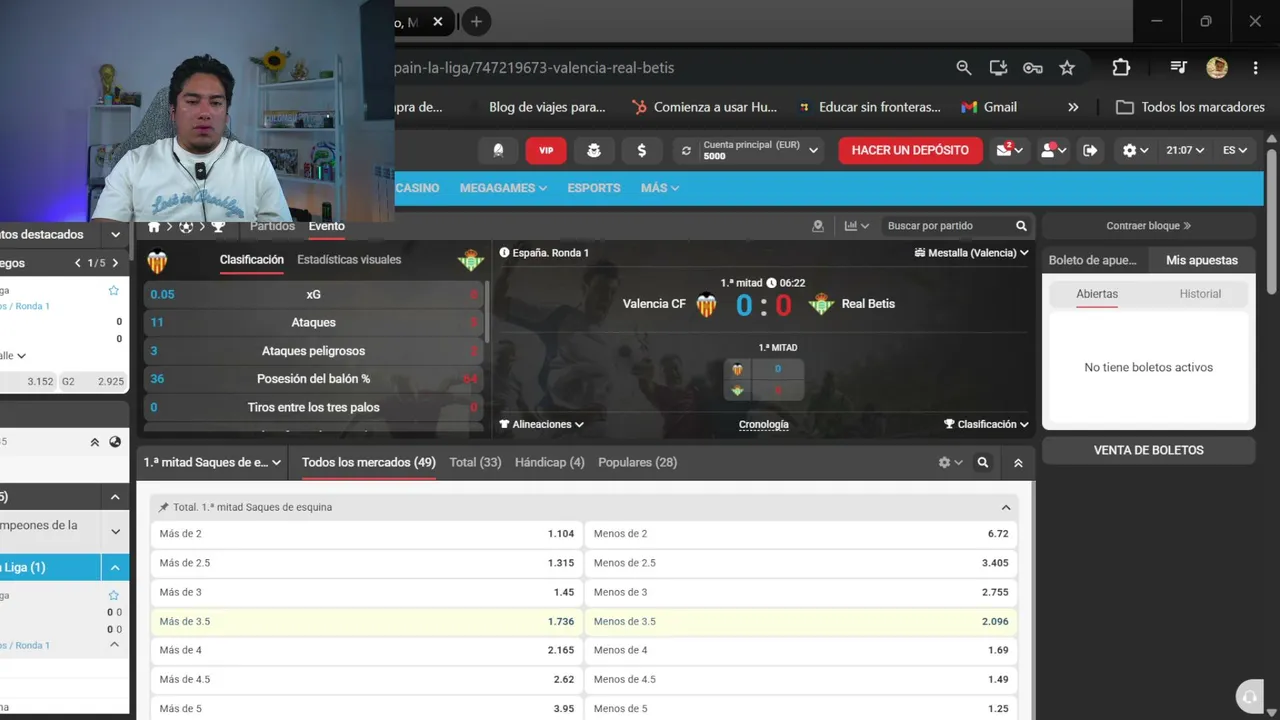Click the rocket icon in site header
Screen dimensions: 1280x720
(498, 150)
